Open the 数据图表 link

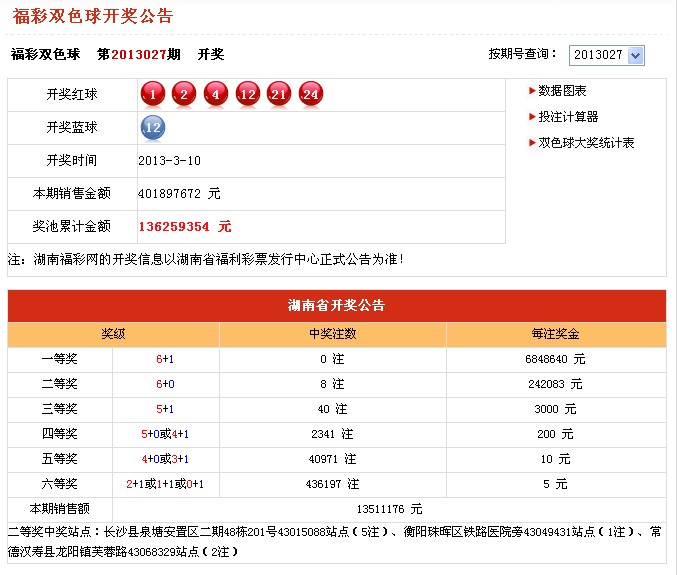pyautogui.click(x=562, y=91)
